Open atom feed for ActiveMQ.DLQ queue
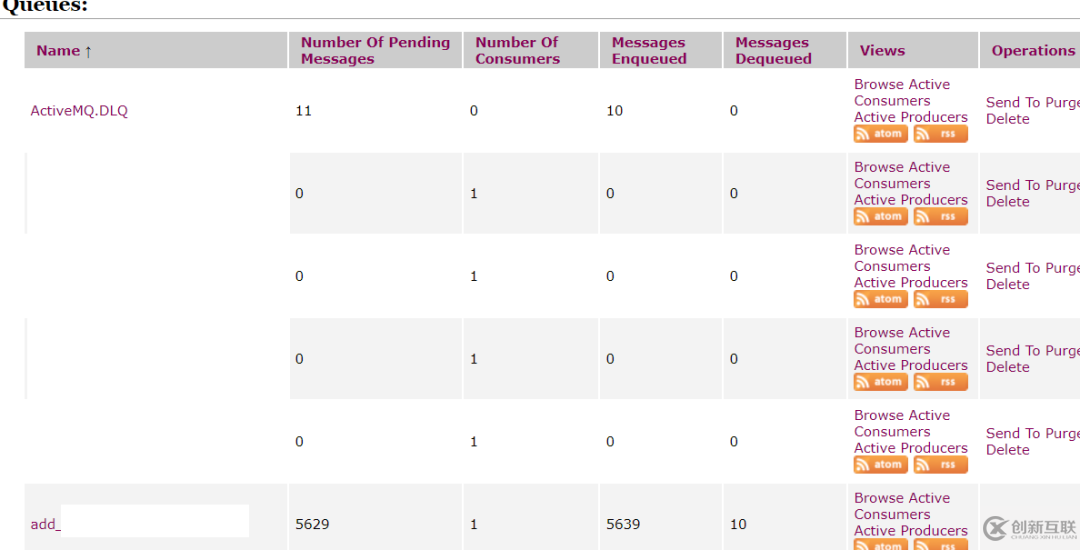The width and height of the screenshot is (1080, 550). pyautogui.click(x=880, y=134)
